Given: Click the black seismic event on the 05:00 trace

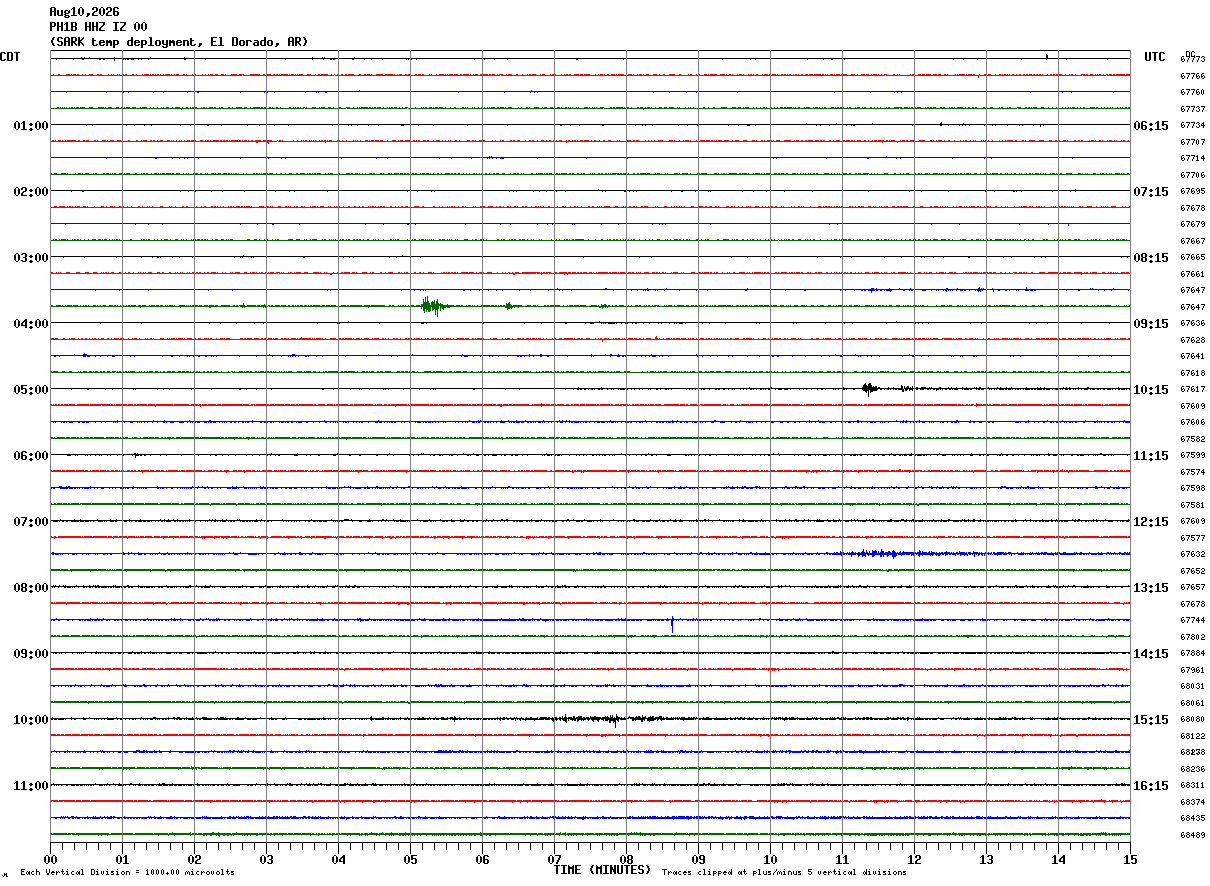Looking at the screenshot, I should [x=870, y=389].
